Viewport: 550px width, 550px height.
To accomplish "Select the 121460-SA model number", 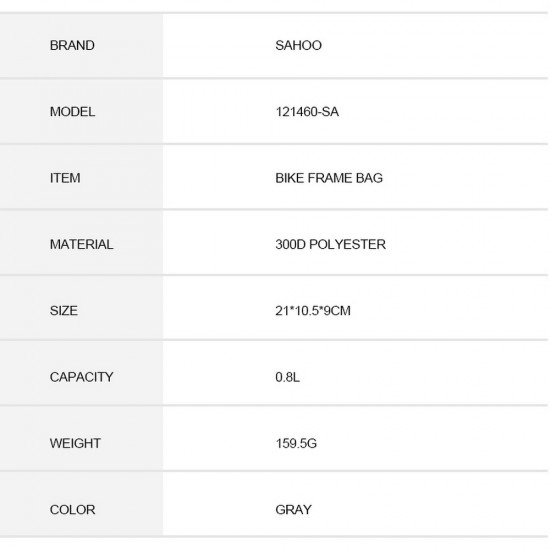I will (307, 112).
